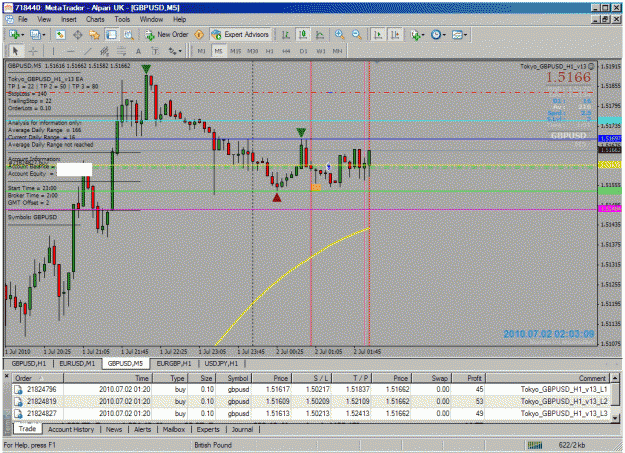Viewport: 625px width, 453px height.
Task: Sort orders by the Comment column
Action: pos(547,378)
